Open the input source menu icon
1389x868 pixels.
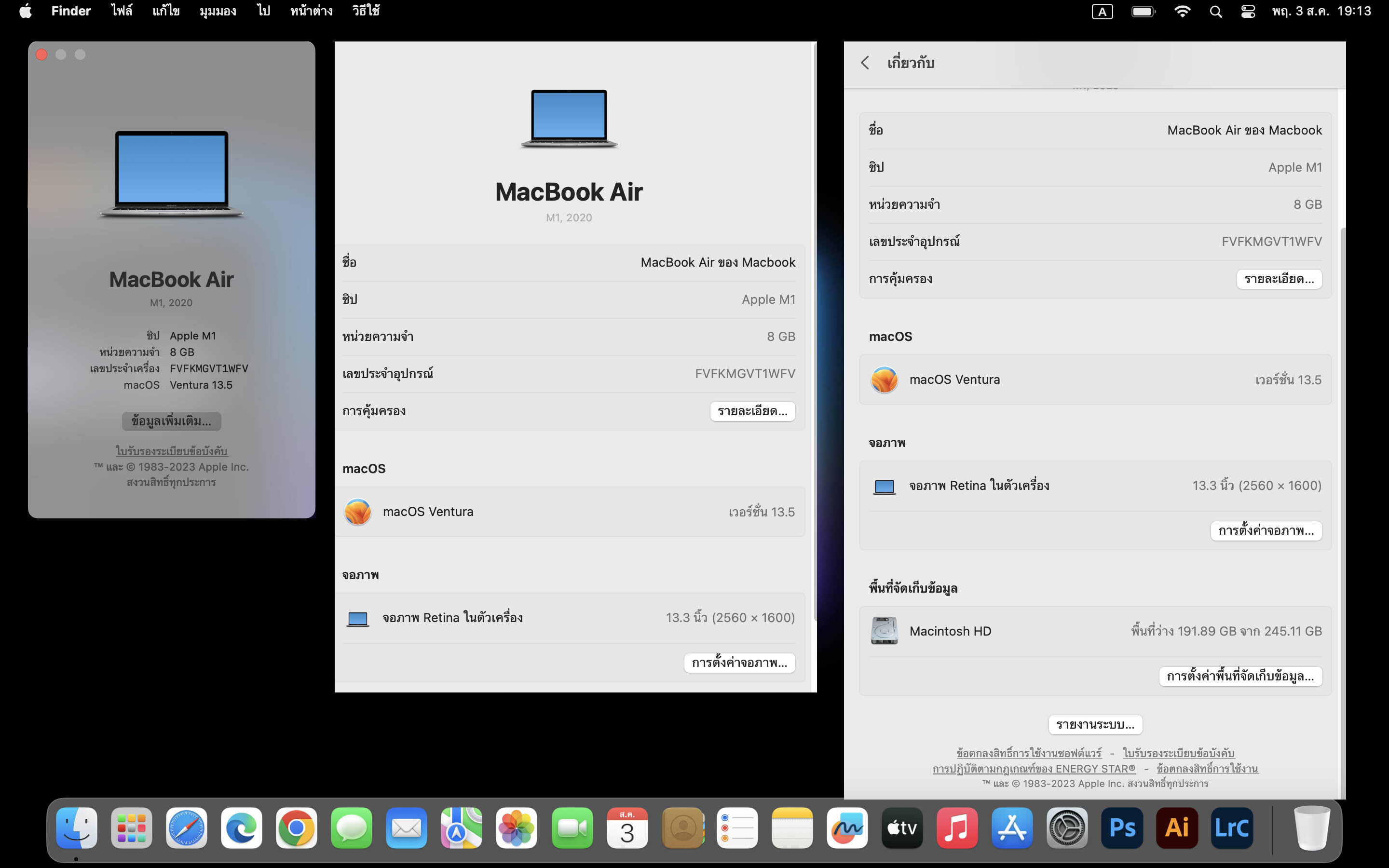(x=1102, y=12)
